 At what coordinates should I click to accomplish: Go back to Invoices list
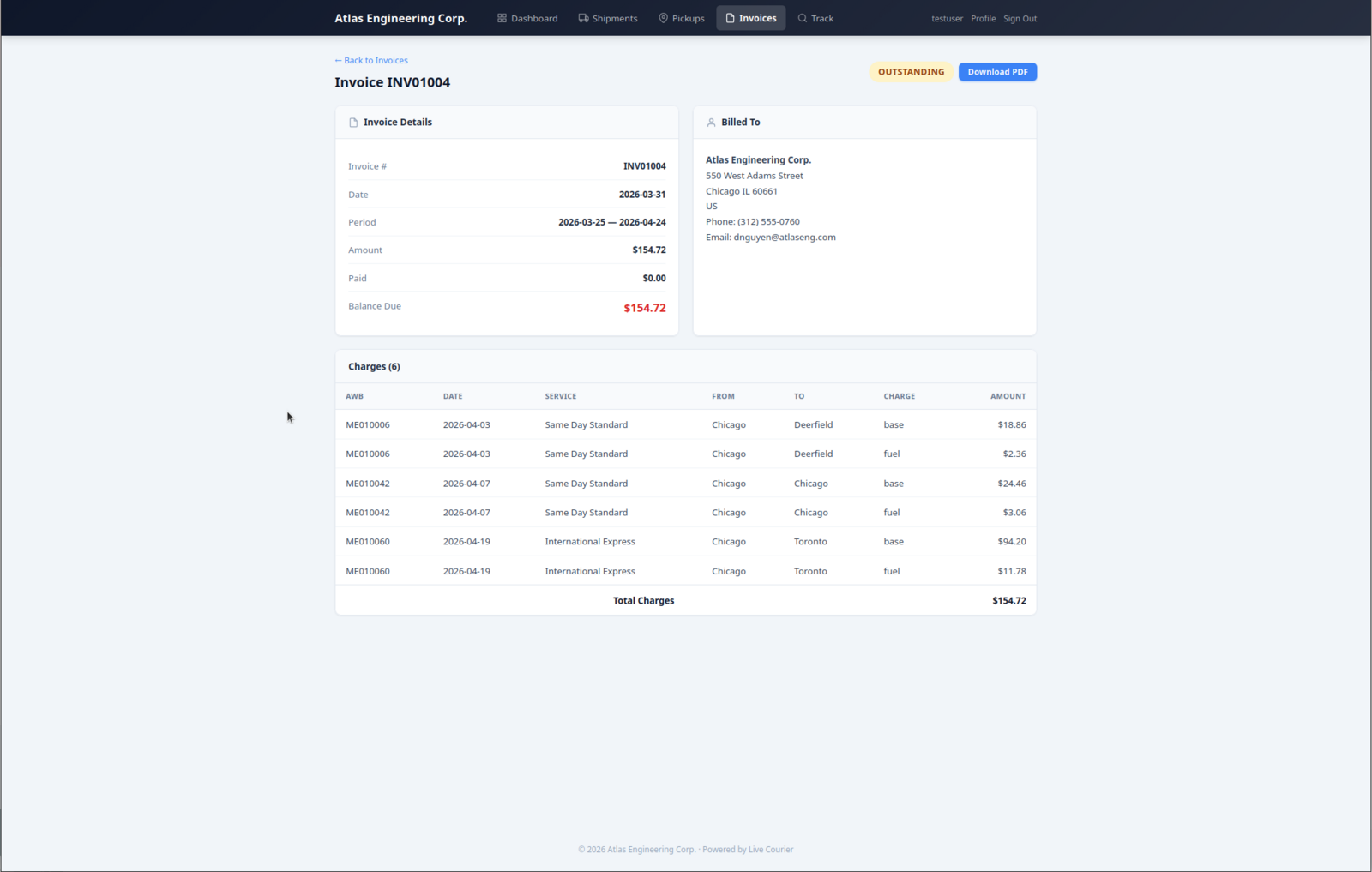[371, 61]
